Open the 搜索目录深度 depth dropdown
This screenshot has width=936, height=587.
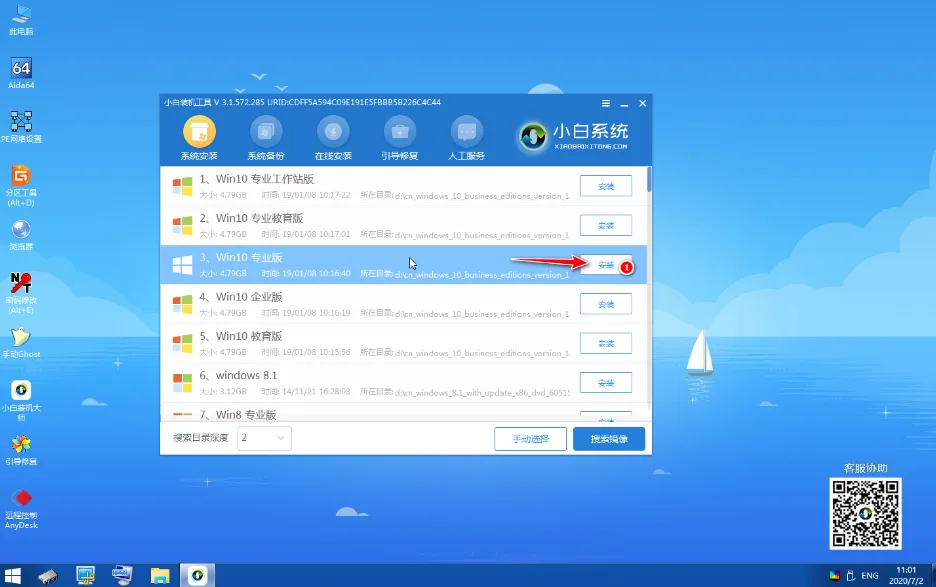263,438
